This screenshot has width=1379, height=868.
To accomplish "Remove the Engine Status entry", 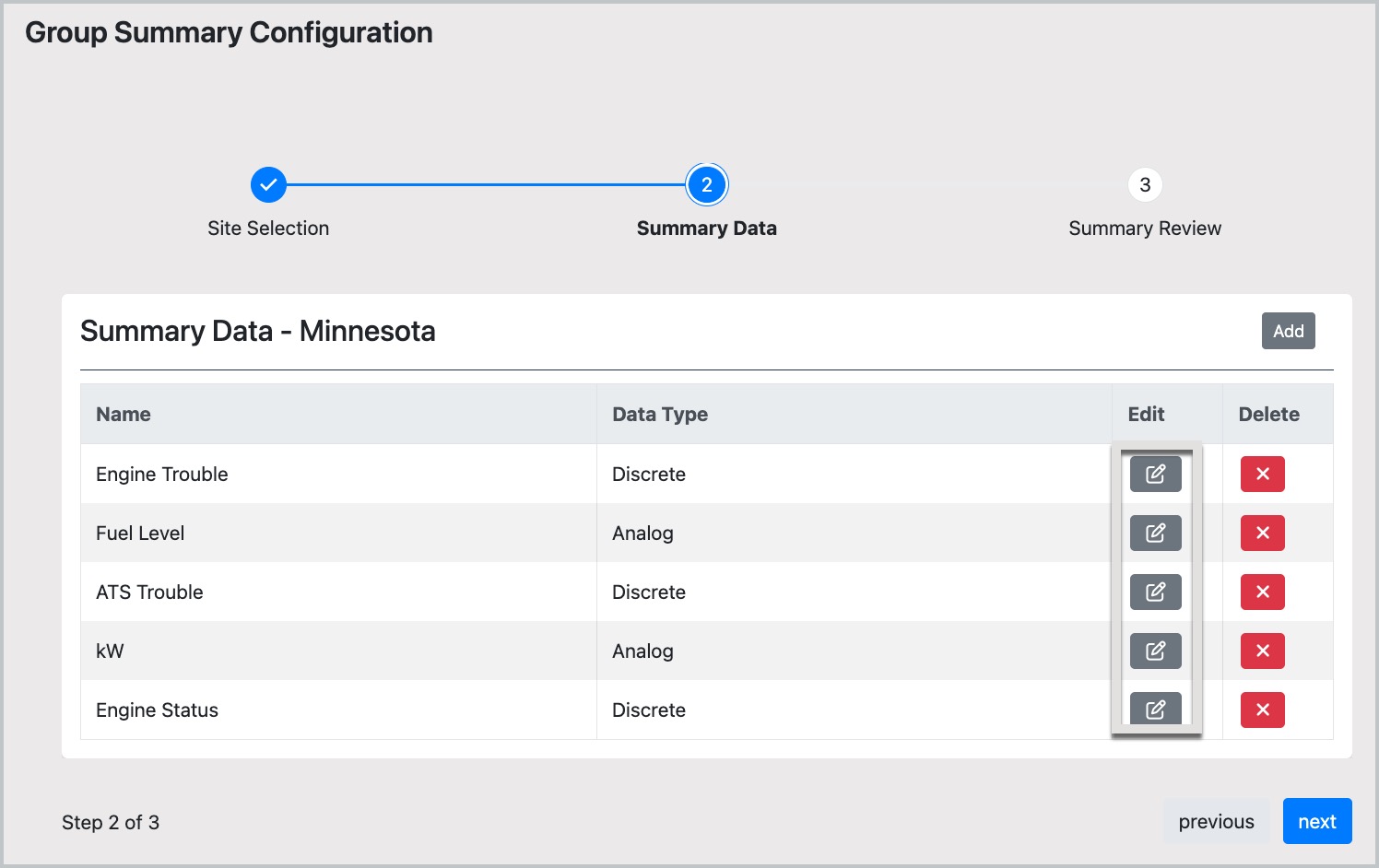I will click(x=1262, y=710).
